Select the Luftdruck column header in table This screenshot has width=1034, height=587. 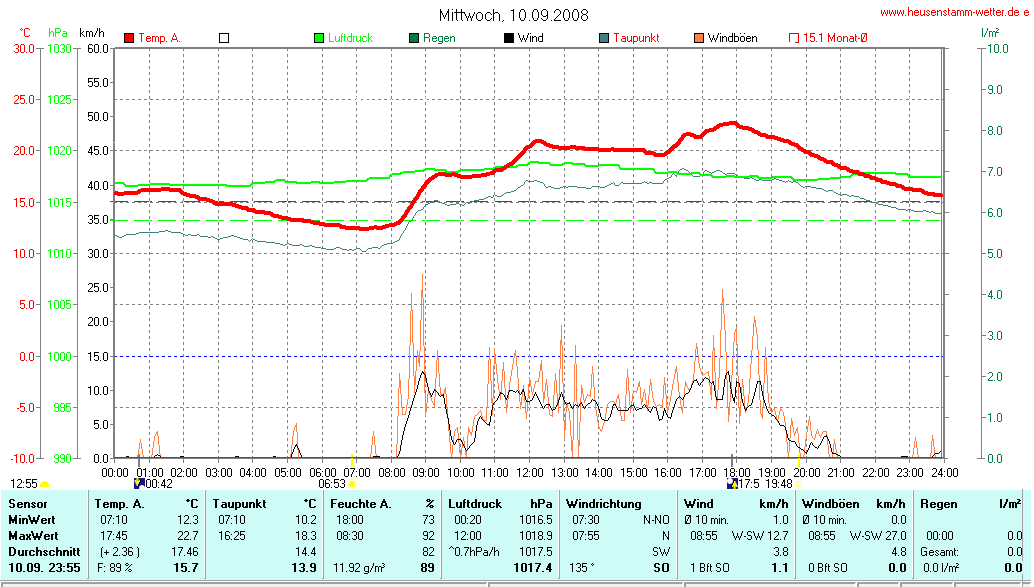pos(474,504)
